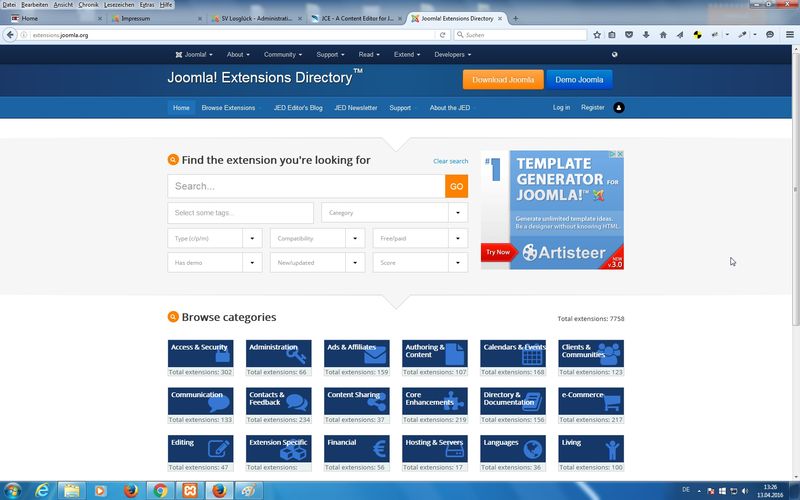Click the Artisteer Try Now advertisement
The width and height of the screenshot is (800, 500).
498,252
